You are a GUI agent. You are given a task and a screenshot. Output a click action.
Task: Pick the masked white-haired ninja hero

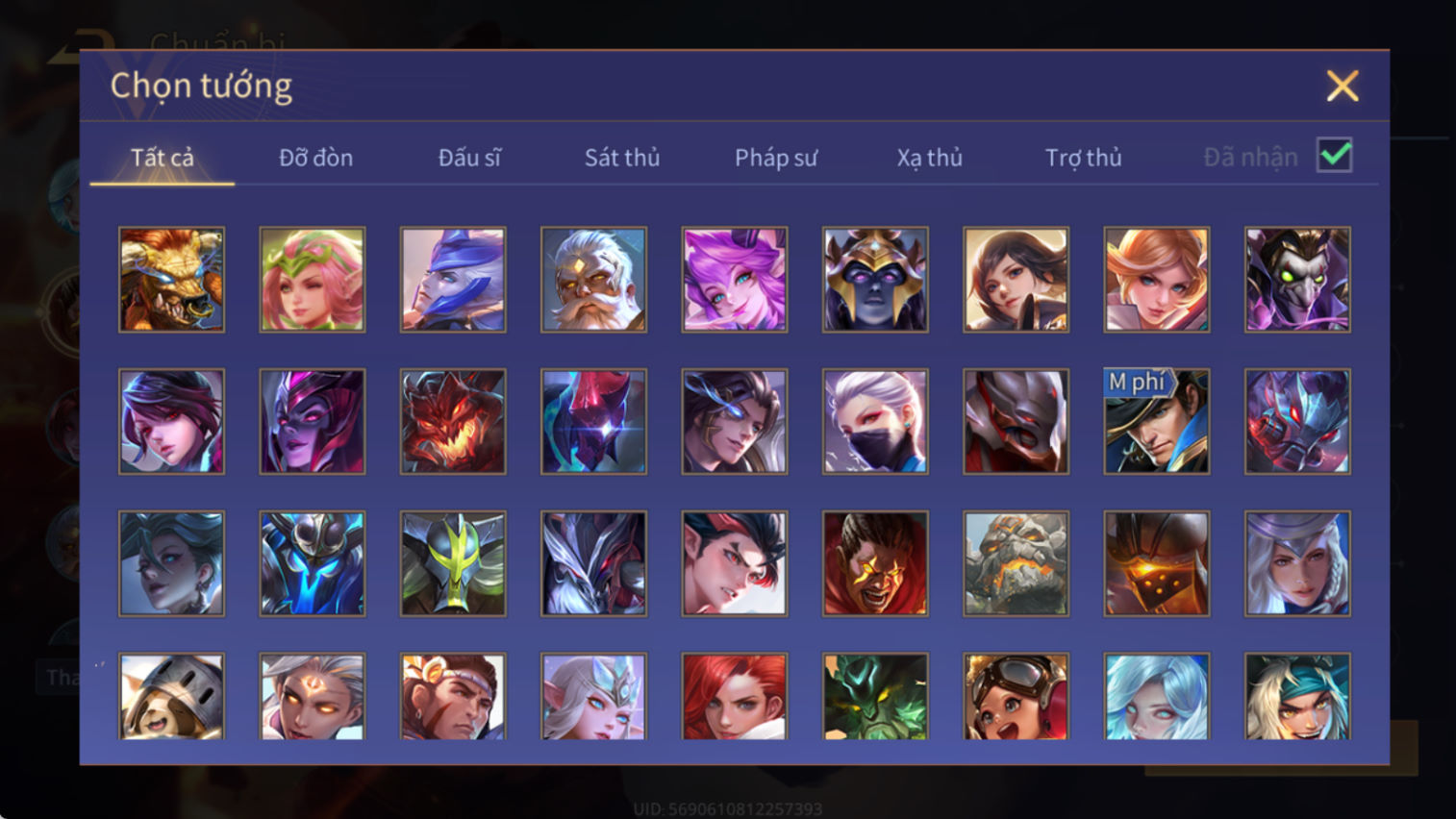(x=875, y=421)
